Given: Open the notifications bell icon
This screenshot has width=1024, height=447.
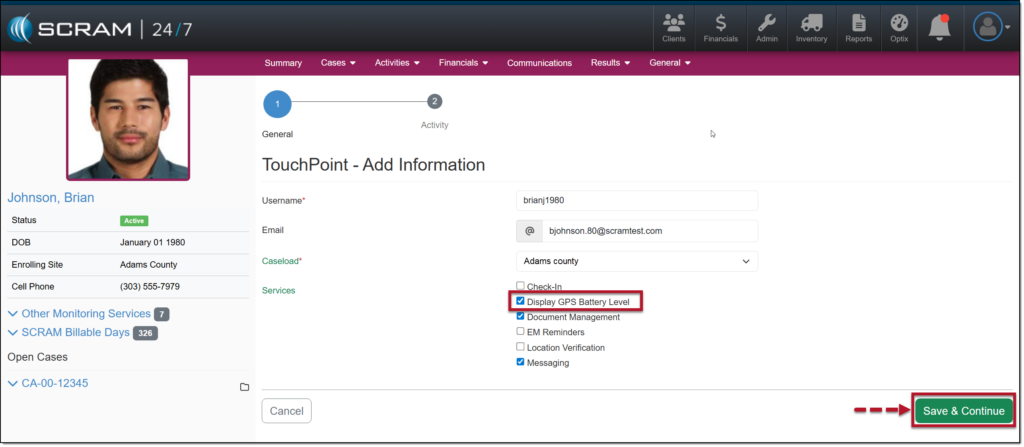Looking at the screenshot, I should point(939,28).
